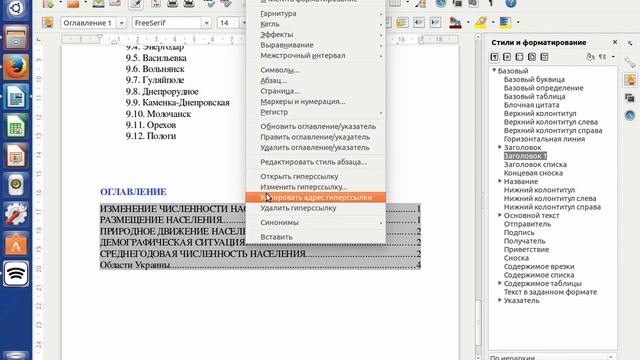Click New Style from Selection icon
This screenshot has height=360, width=640.
tap(602, 57)
